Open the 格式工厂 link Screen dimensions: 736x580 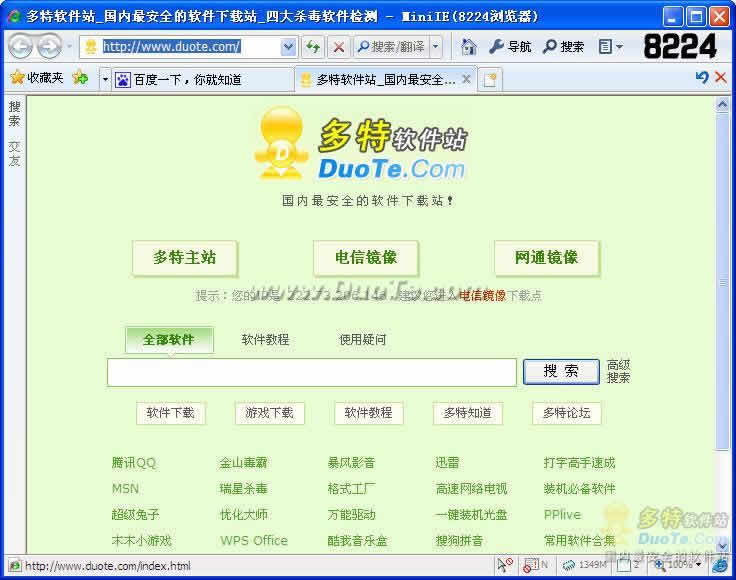click(x=352, y=489)
